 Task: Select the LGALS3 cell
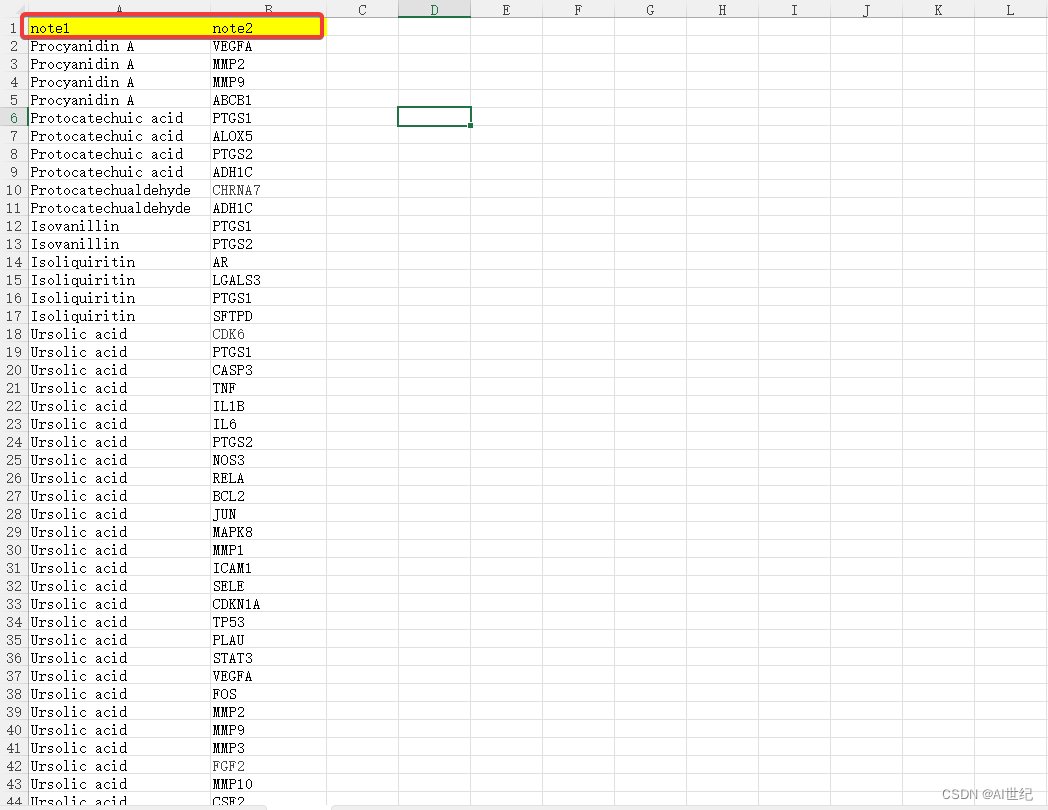(268, 281)
